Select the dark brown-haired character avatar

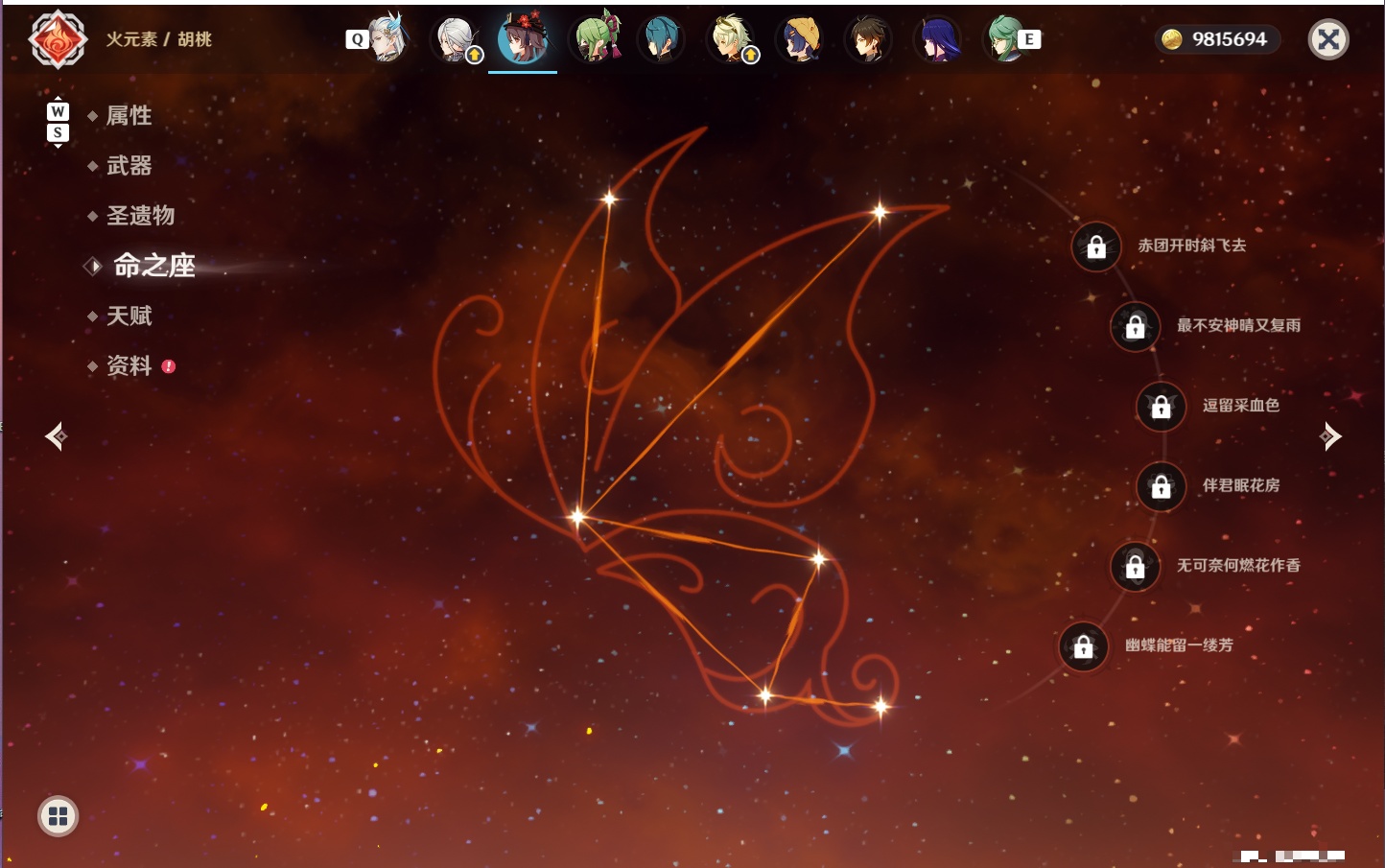868,39
